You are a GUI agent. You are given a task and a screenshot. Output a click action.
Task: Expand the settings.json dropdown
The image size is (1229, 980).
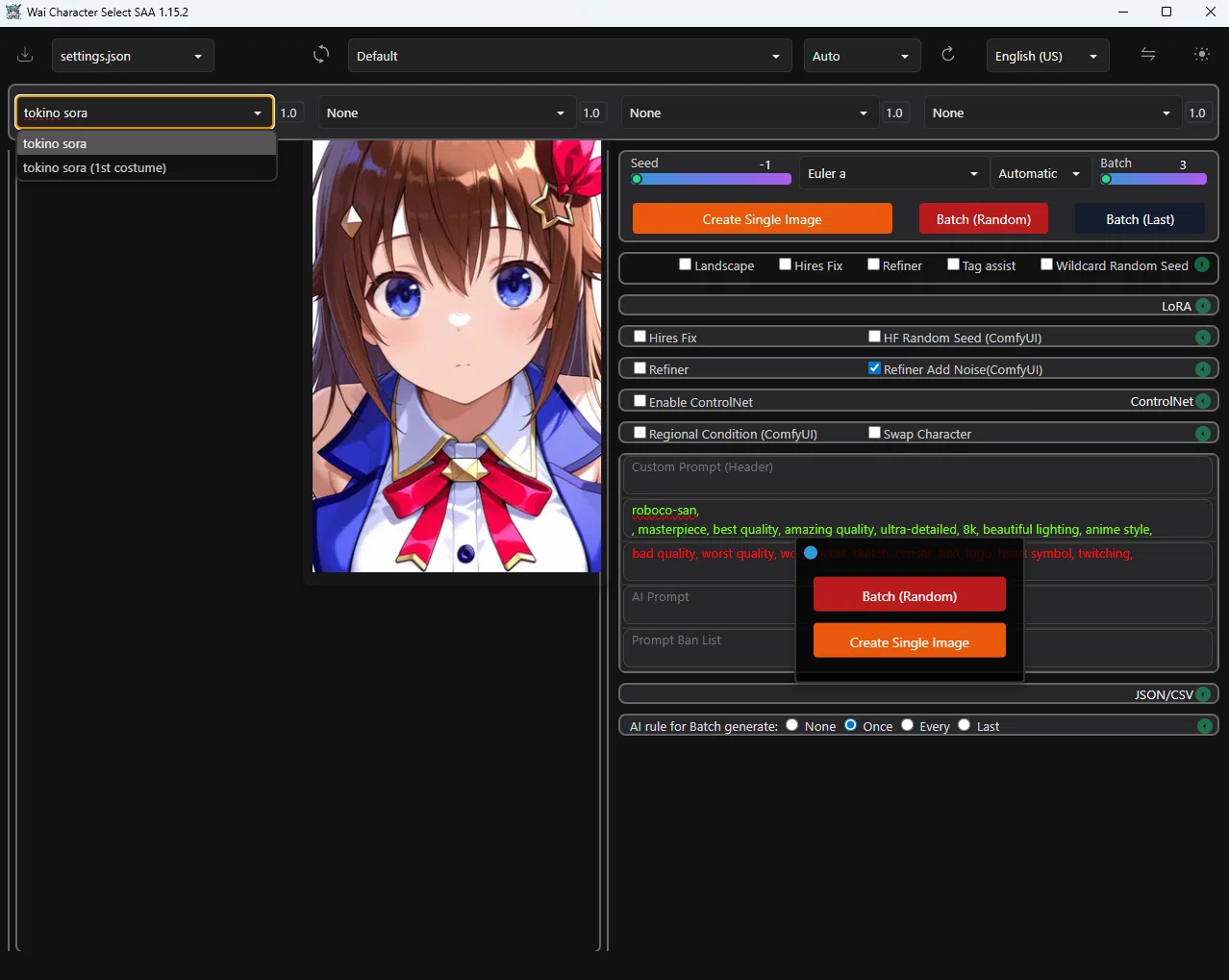pos(133,56)
